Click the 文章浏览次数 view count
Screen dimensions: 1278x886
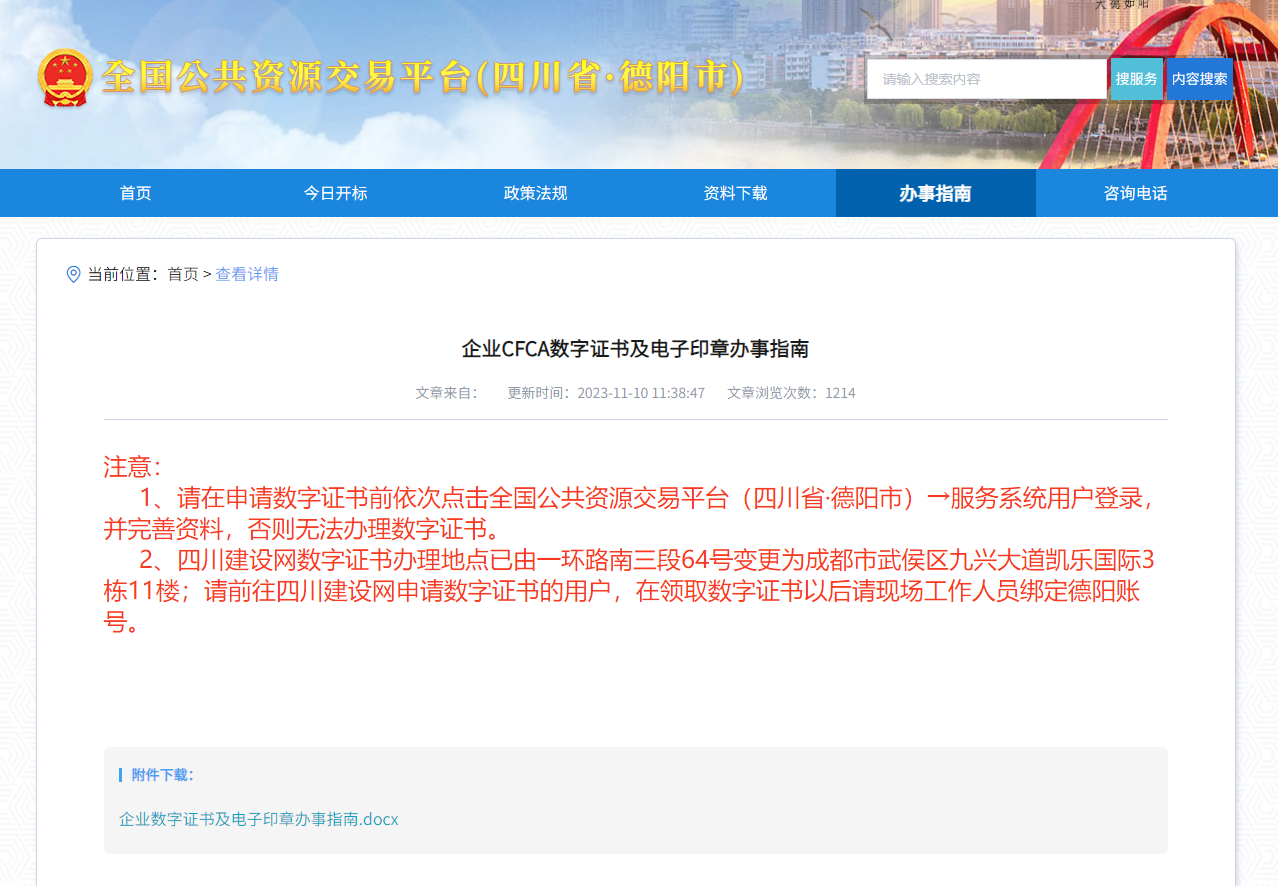pyautogui.click(x=791, y=393)
